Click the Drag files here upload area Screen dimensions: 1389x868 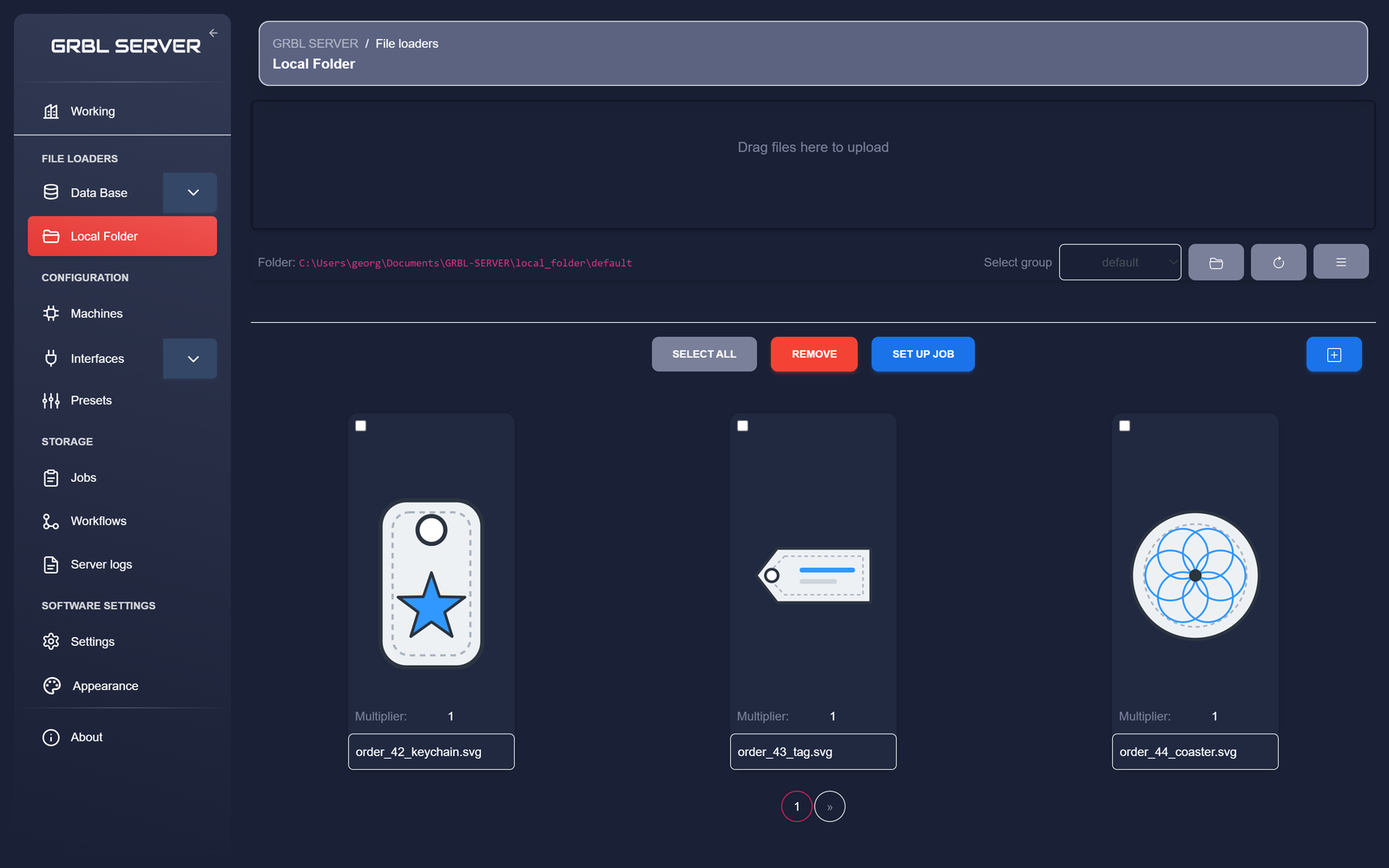pos(813,165)
